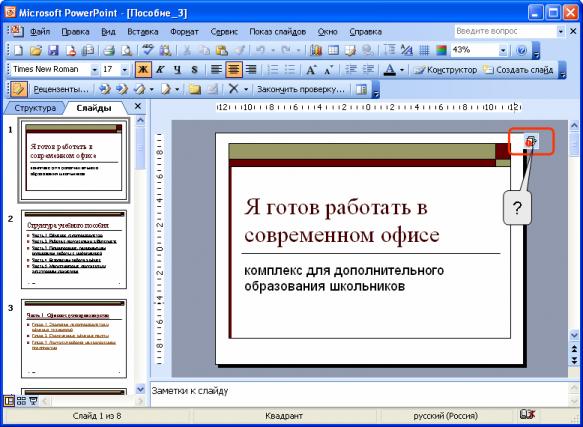The image size is (583, 427).
Task: Expand the Apply changes dropdown arrow
Action: 151,89
